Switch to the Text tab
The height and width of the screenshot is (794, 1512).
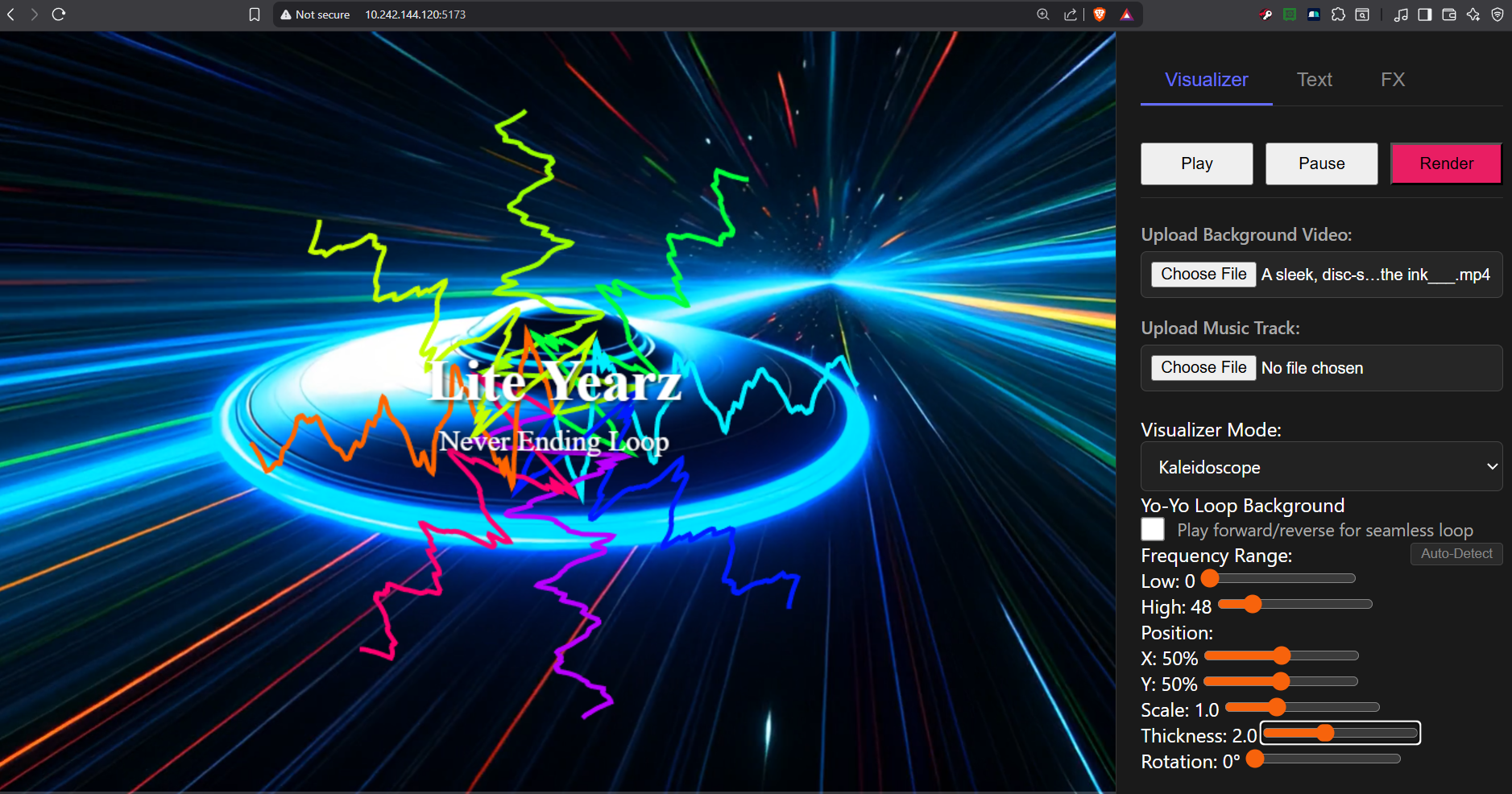pyautogui.click(x=1314, y=80)
